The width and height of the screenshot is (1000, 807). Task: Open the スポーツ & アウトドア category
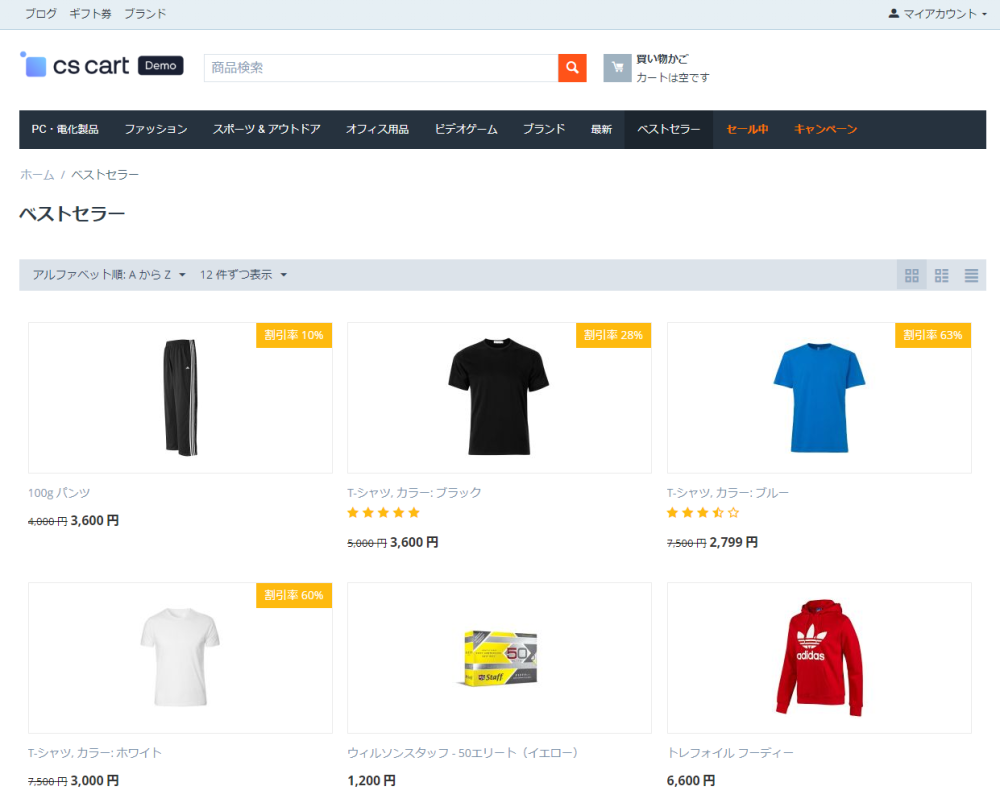click(x=267, y=130)
